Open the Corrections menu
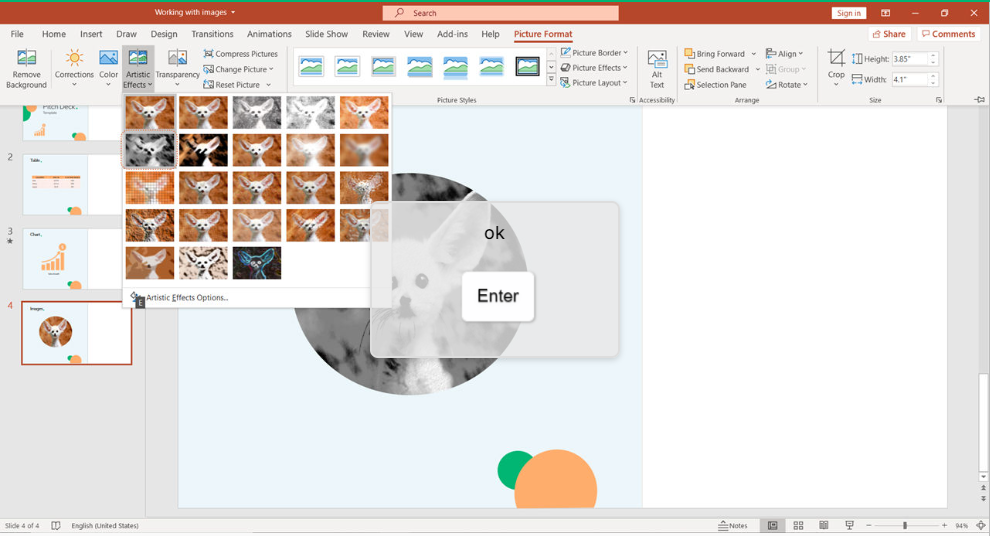 [74, 69]
